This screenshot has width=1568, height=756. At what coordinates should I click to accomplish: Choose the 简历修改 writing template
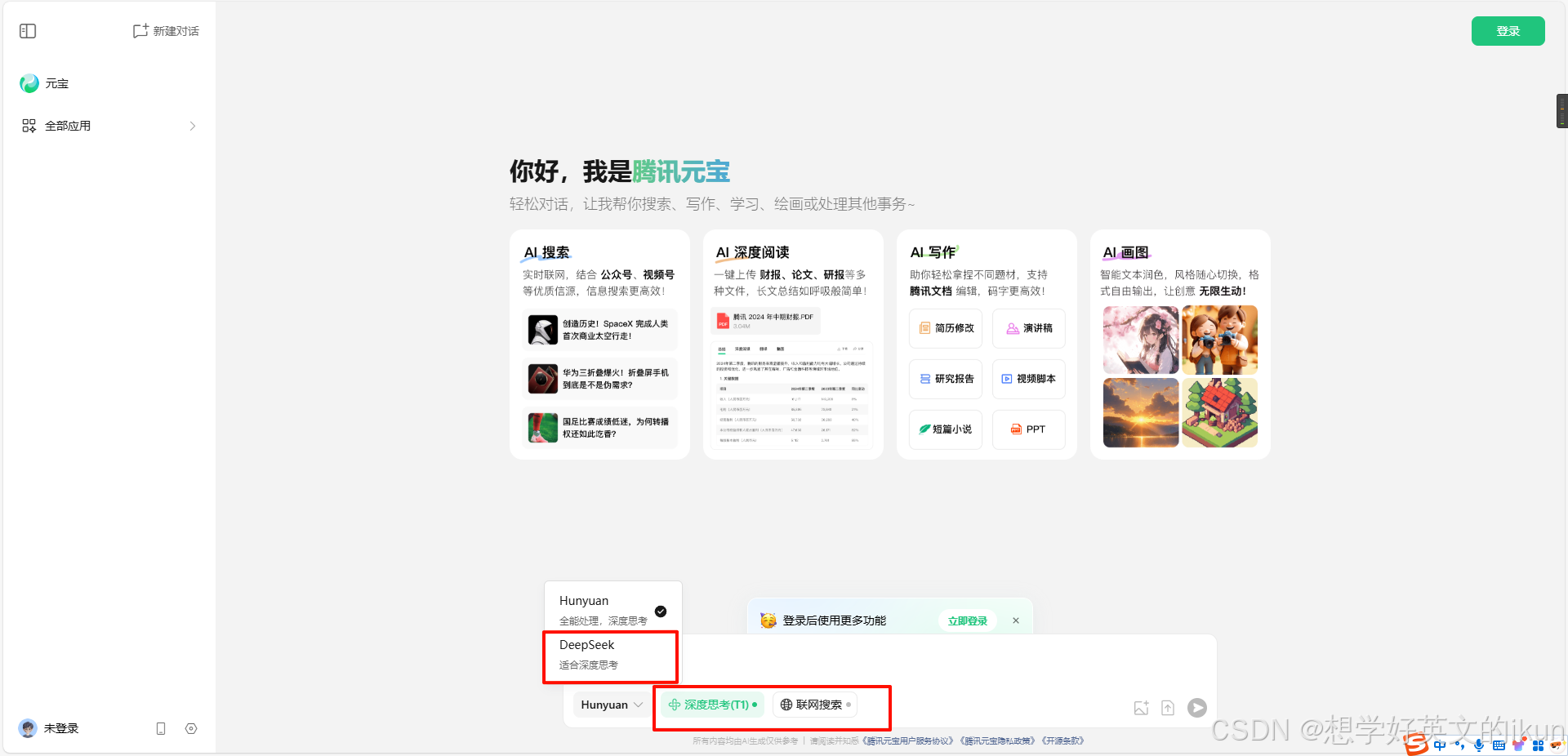[x=946, y=328]
